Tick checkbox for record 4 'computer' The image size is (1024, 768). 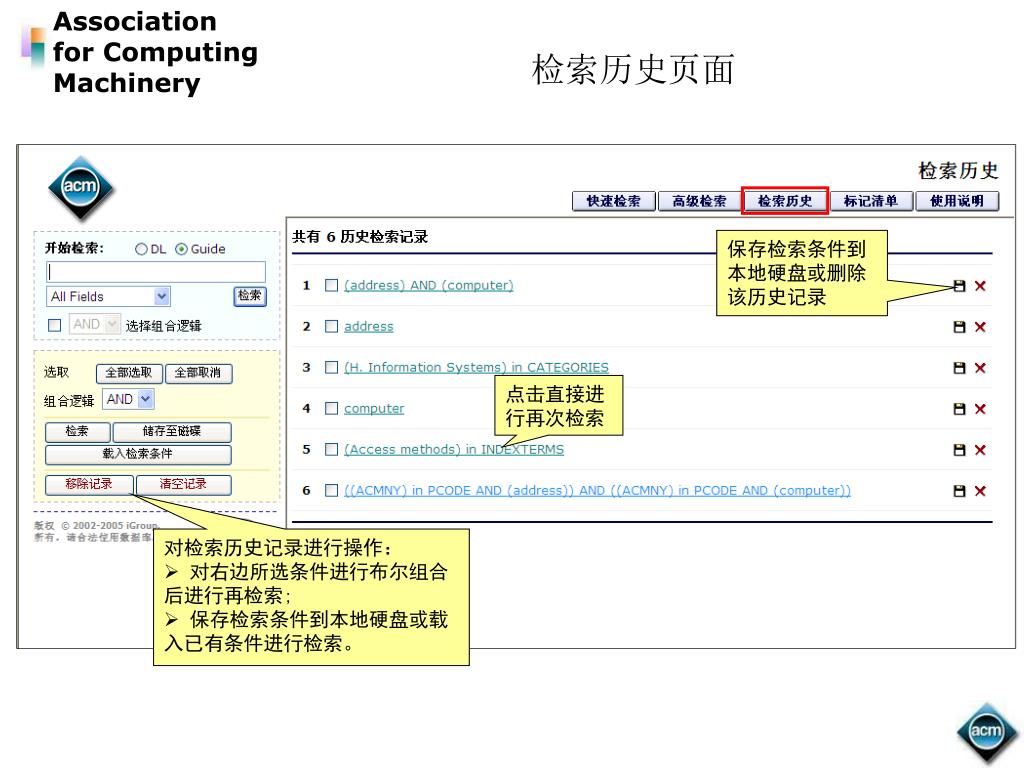(x=331, y=408)
